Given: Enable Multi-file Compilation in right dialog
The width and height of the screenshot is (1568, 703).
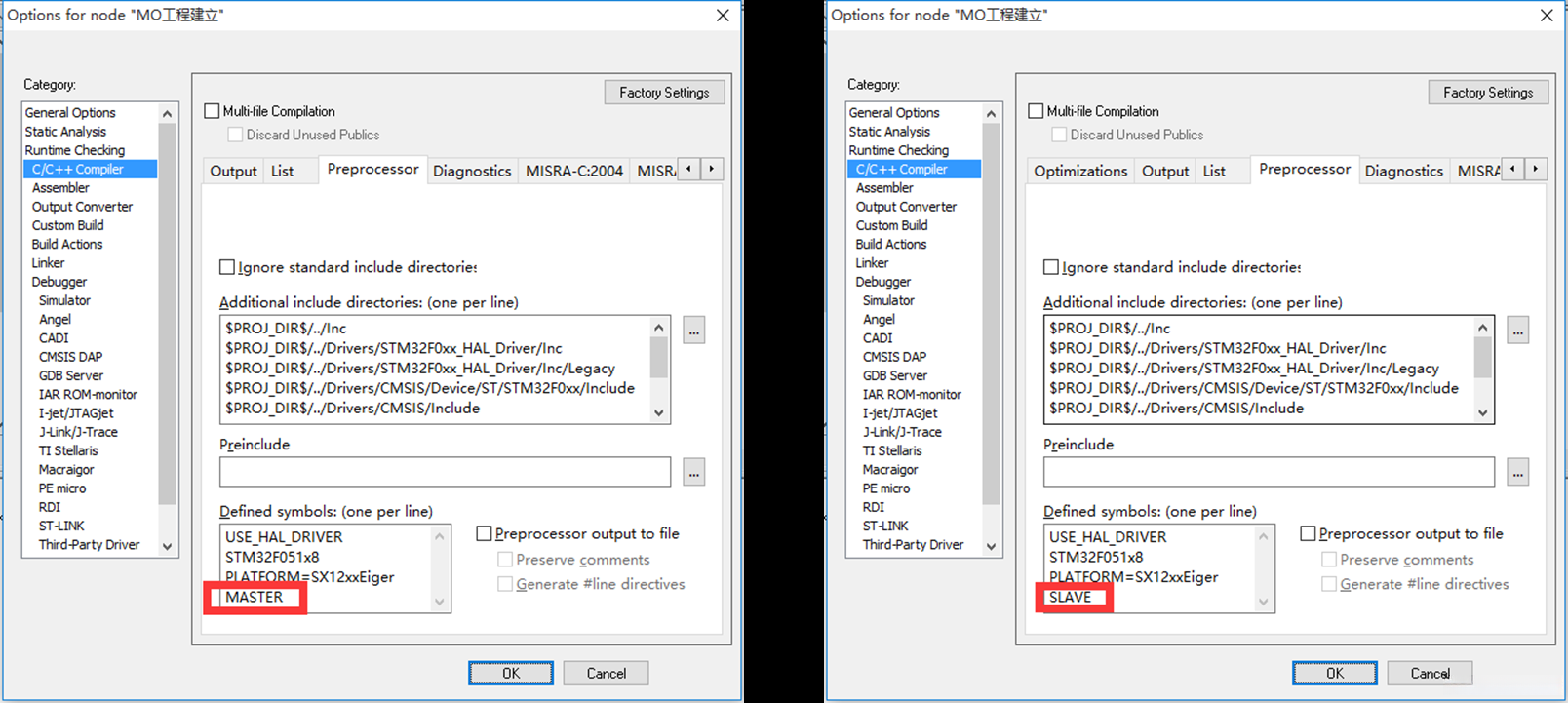Looking at the screenshot, I should [1036, 111].
